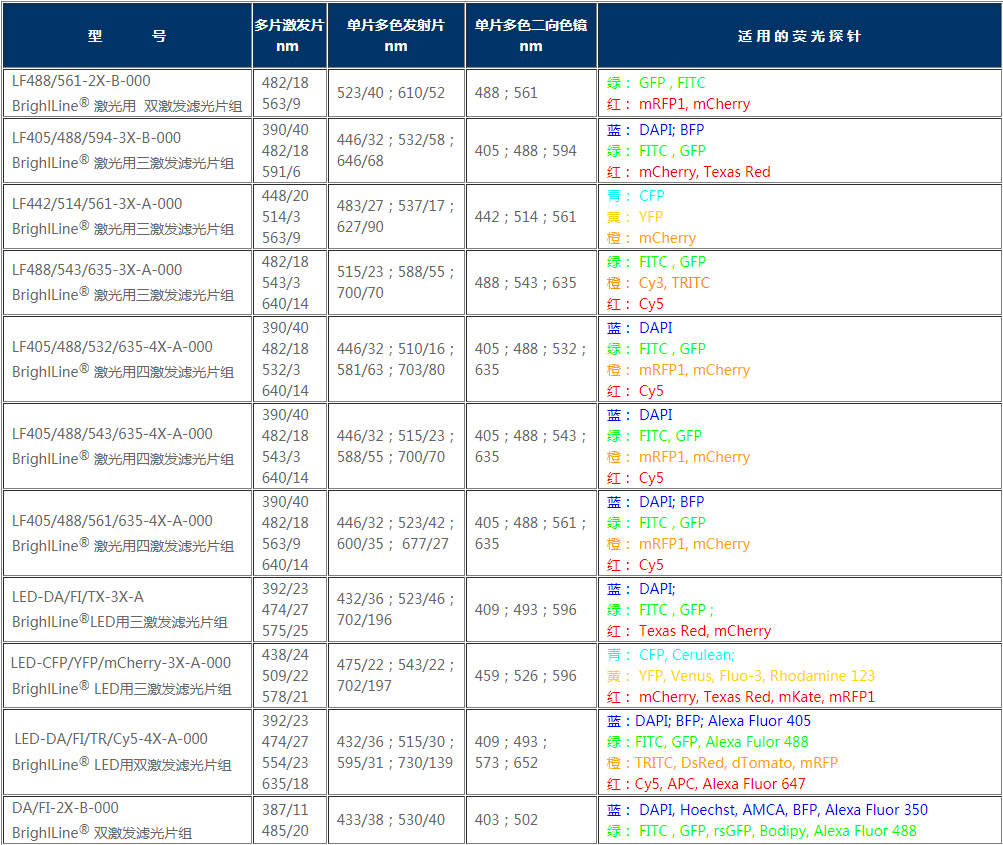Select excitation value 532/3
Image resolution: width=1003 pixels, height=845 pixels.
click(281, 370)
